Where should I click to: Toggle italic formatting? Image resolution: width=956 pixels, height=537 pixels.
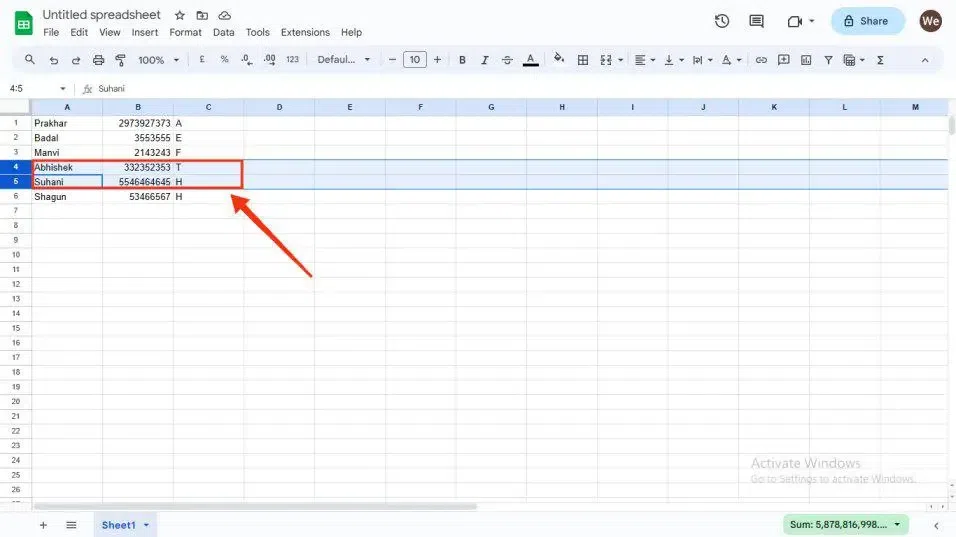(x=485, y=60)
